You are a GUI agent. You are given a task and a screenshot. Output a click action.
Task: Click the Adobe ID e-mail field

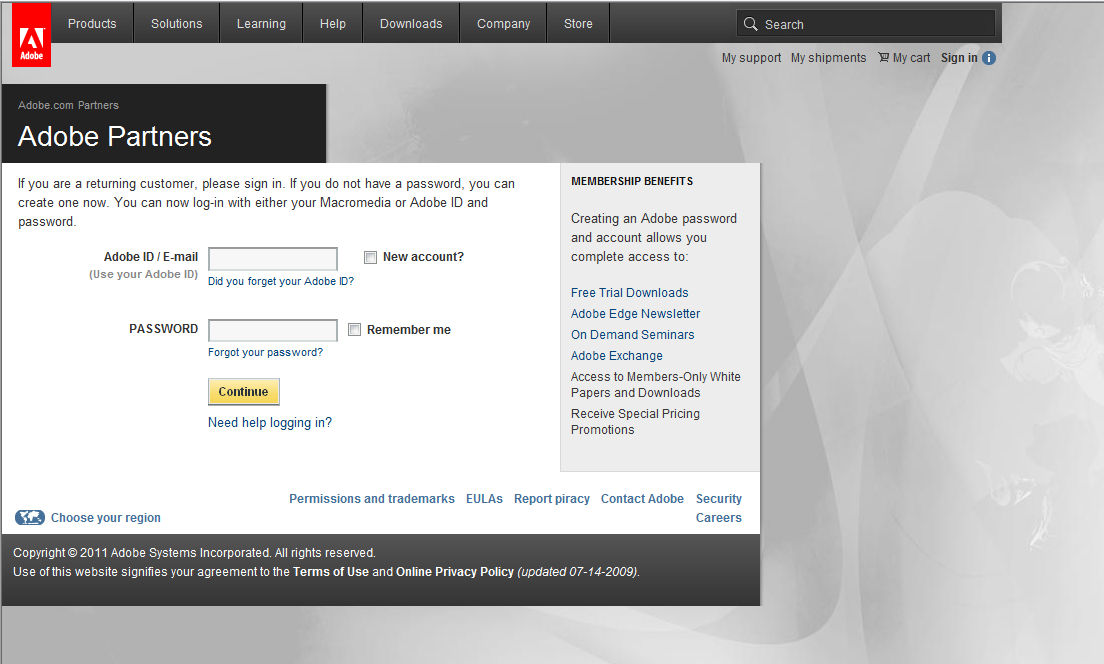(272, 257)
